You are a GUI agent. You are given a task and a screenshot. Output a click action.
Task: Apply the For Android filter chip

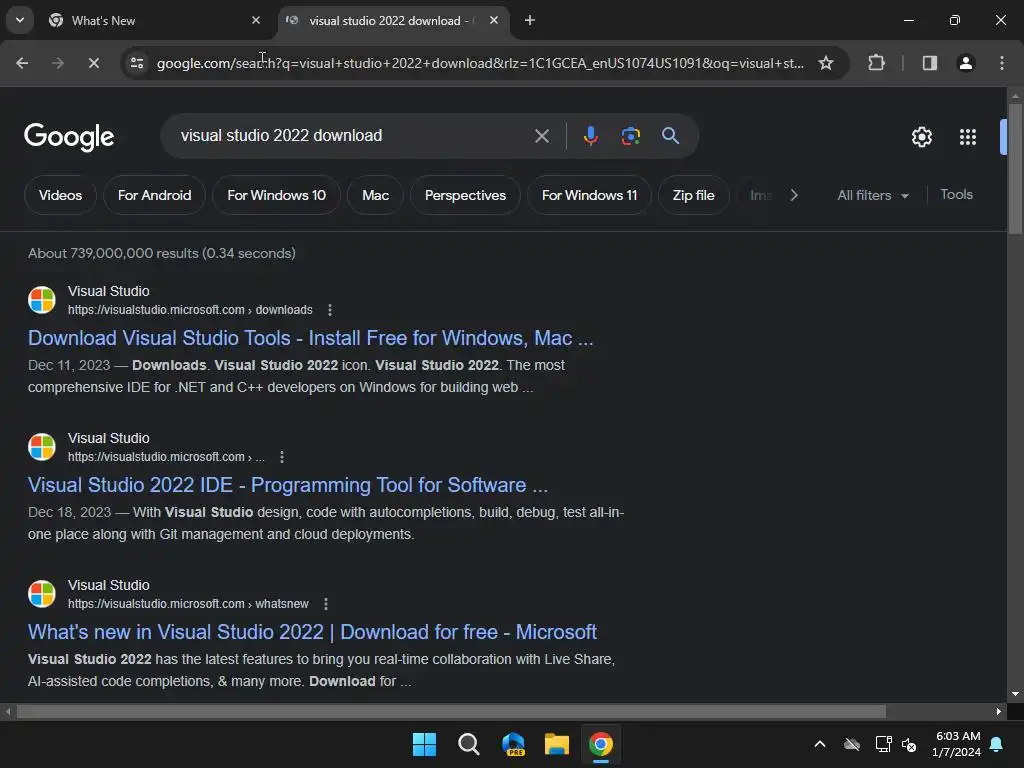point(154,195)
